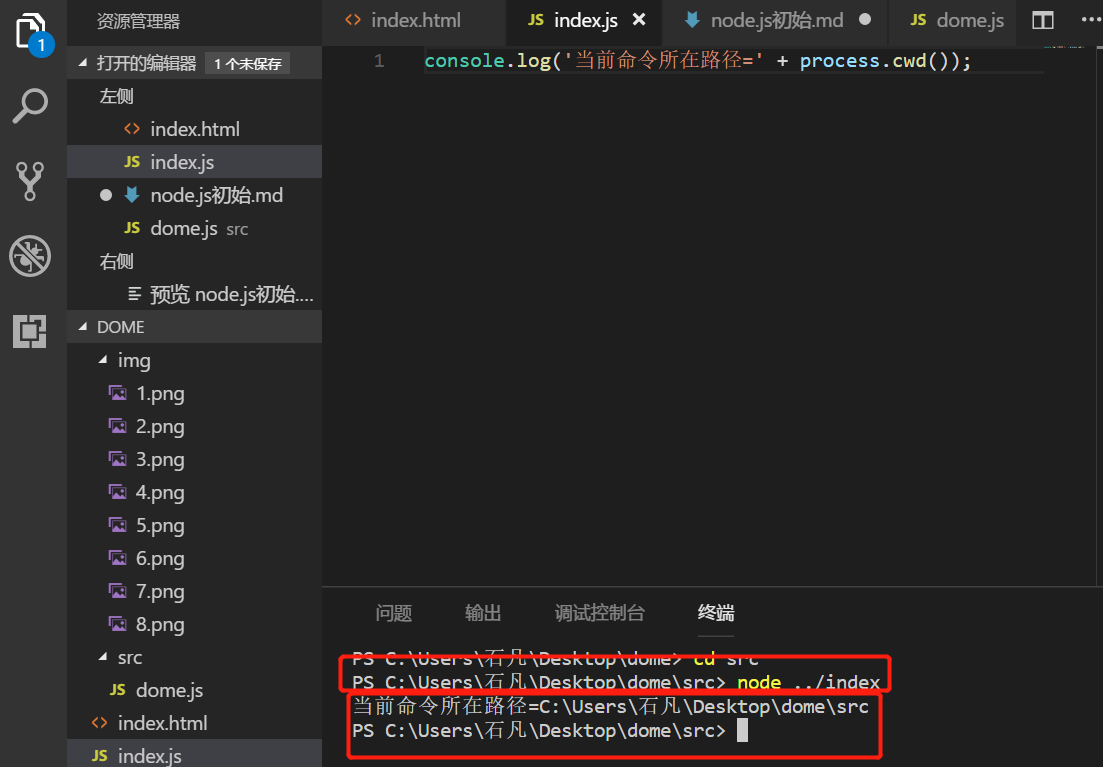Open the Extensions view icon
Image resolution: width=1103 pixels, height=767 pixels.
(x=30, y=331)
